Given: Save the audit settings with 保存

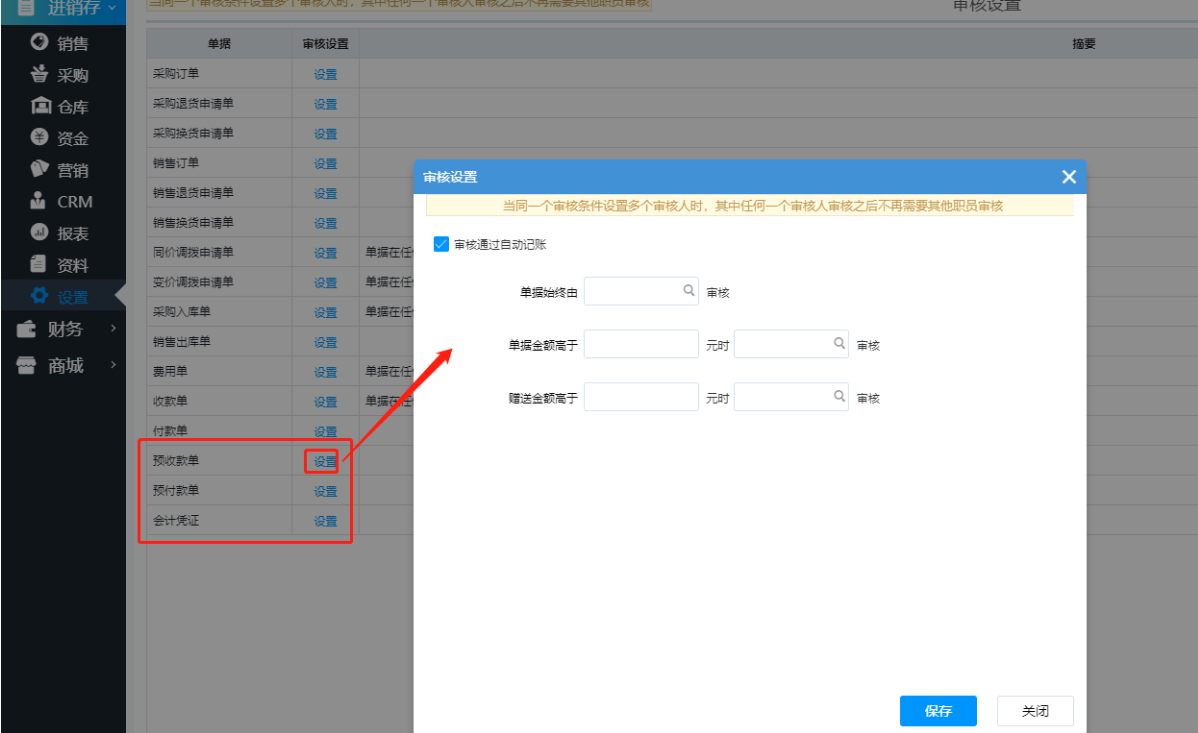Looking at the screenshot, I should (938, 711).
